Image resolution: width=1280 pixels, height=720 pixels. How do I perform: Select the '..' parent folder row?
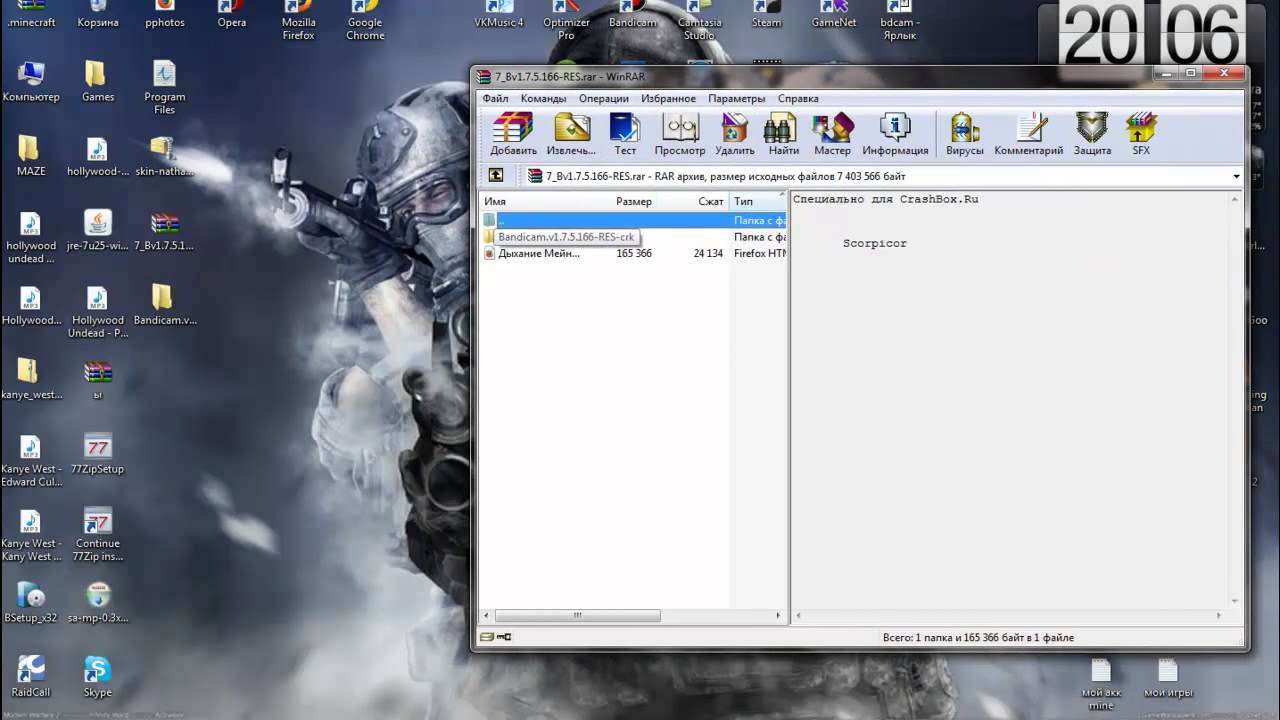coord(633,220)
